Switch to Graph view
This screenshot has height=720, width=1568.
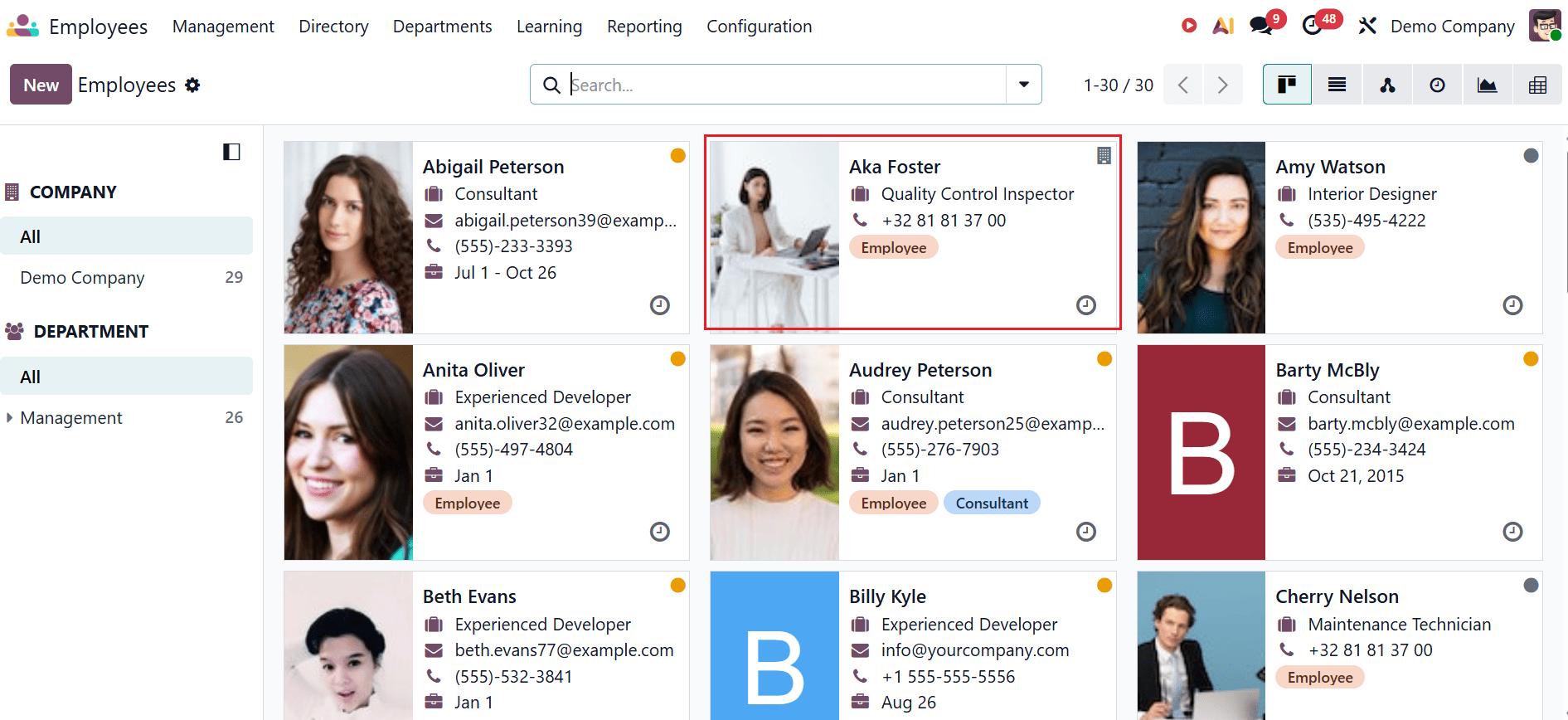[1488, 85]
